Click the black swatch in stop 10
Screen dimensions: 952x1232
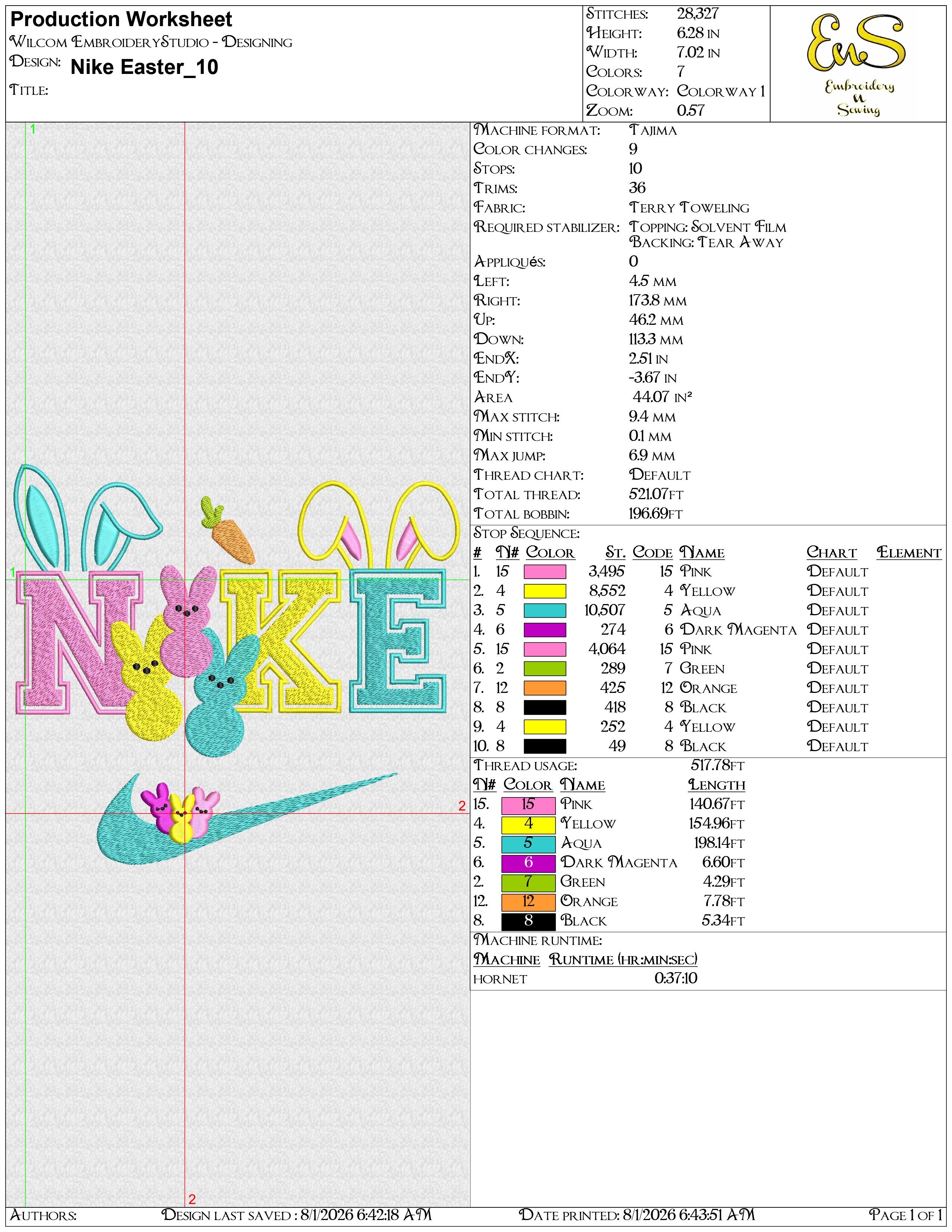pos(545,746)
